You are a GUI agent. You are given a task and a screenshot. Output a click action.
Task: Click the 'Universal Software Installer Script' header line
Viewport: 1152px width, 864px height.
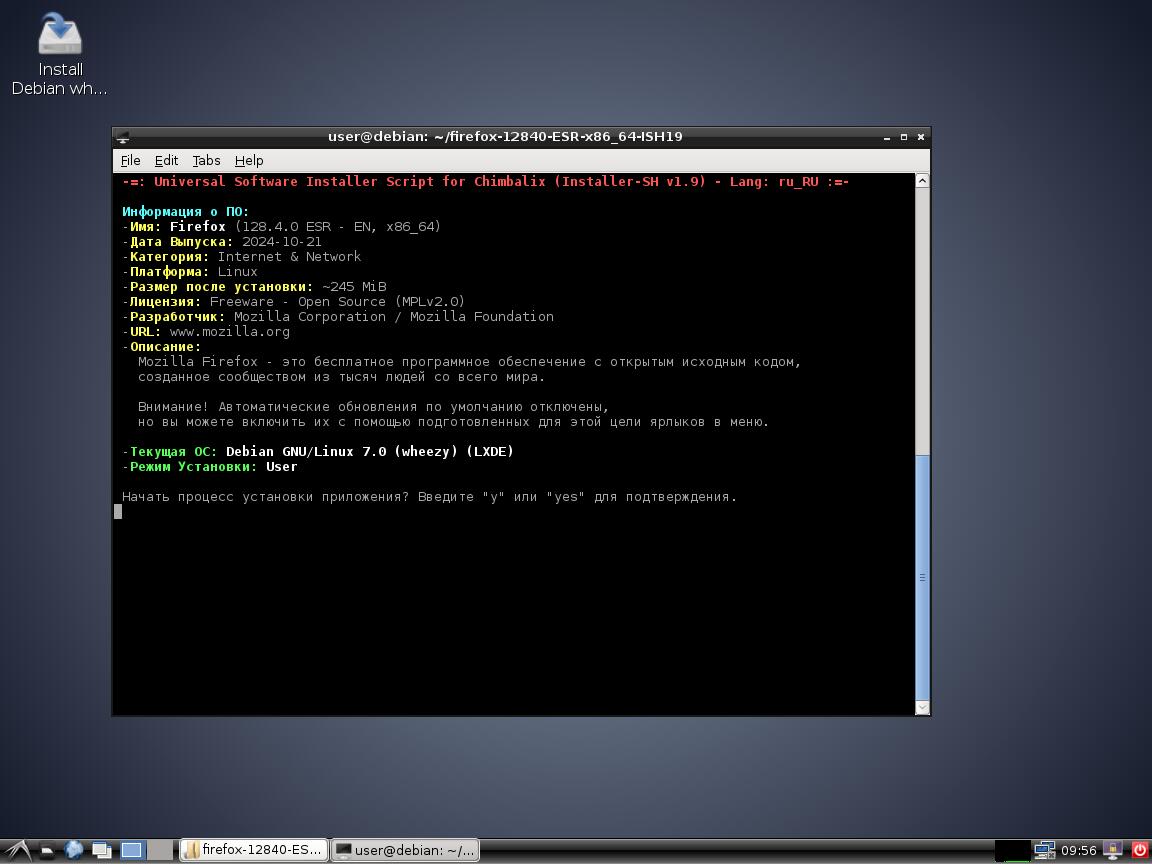486,181
